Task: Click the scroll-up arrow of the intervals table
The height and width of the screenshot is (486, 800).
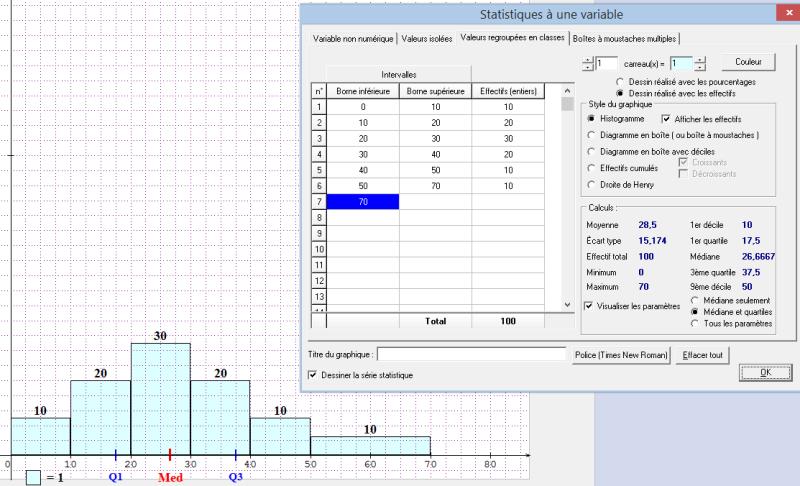Action: pos(567,89)
